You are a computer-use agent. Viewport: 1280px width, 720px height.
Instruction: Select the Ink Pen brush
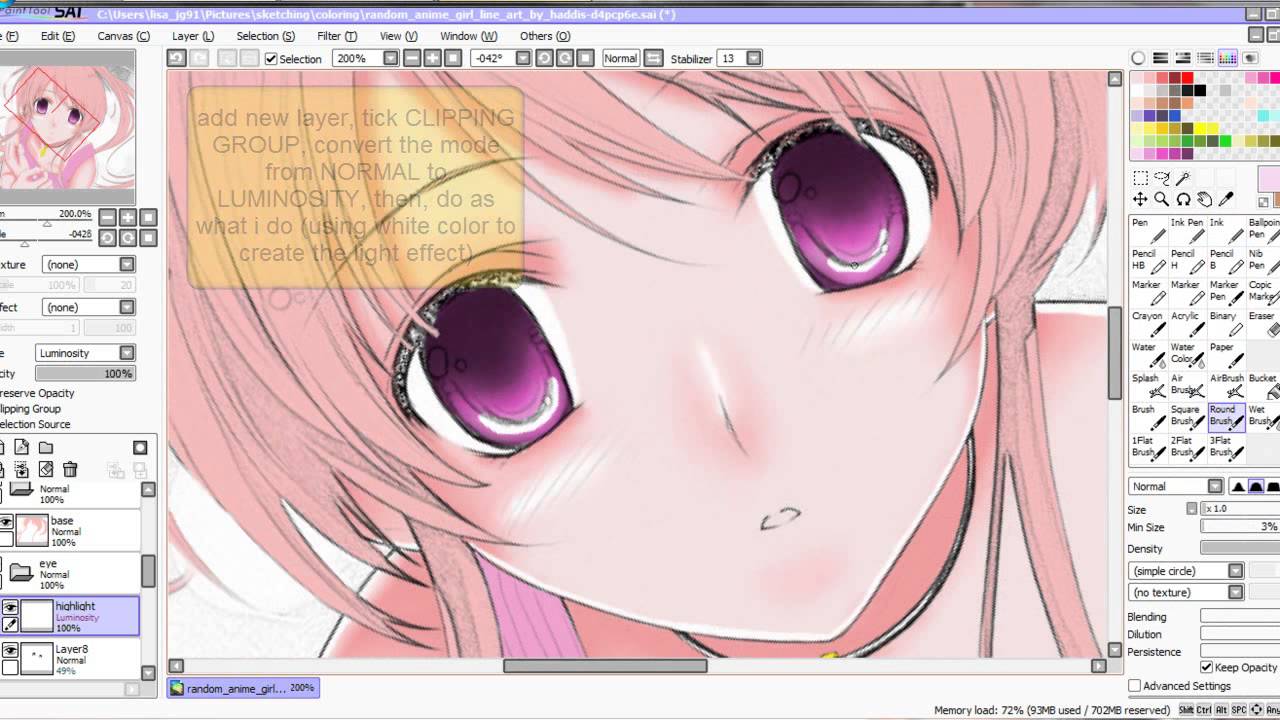[x=1186, y=229]
